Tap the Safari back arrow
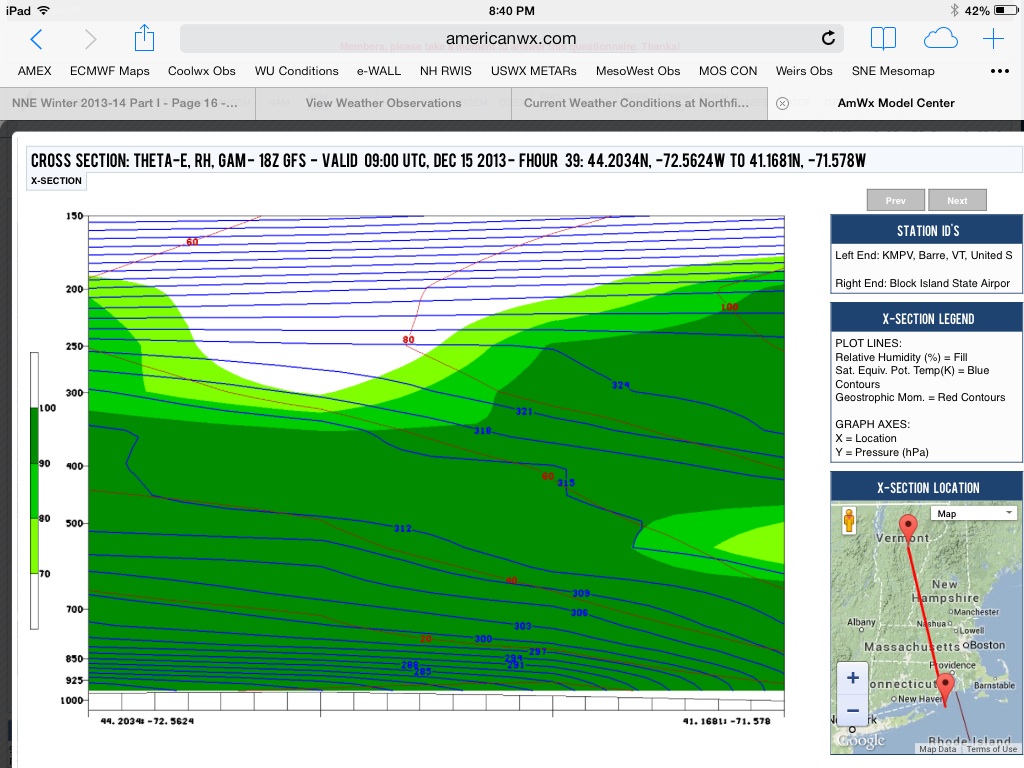 [36, 39]
